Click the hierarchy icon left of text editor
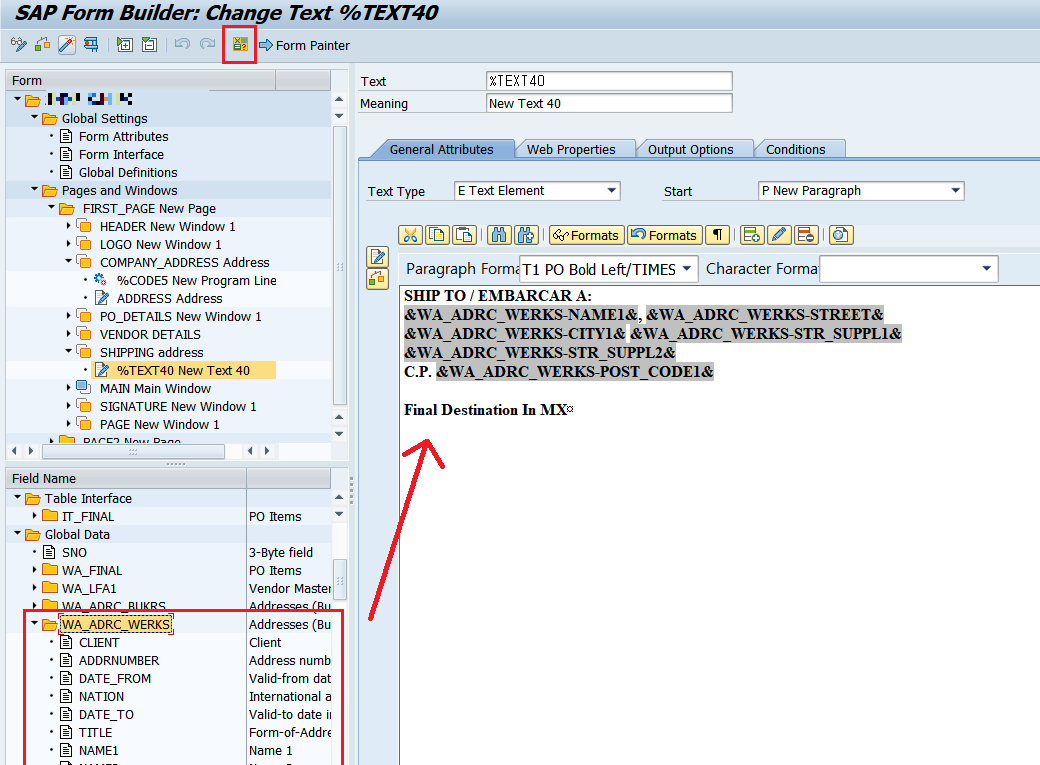This screenshot has height=765, width=1040. (x=377, y=279)
